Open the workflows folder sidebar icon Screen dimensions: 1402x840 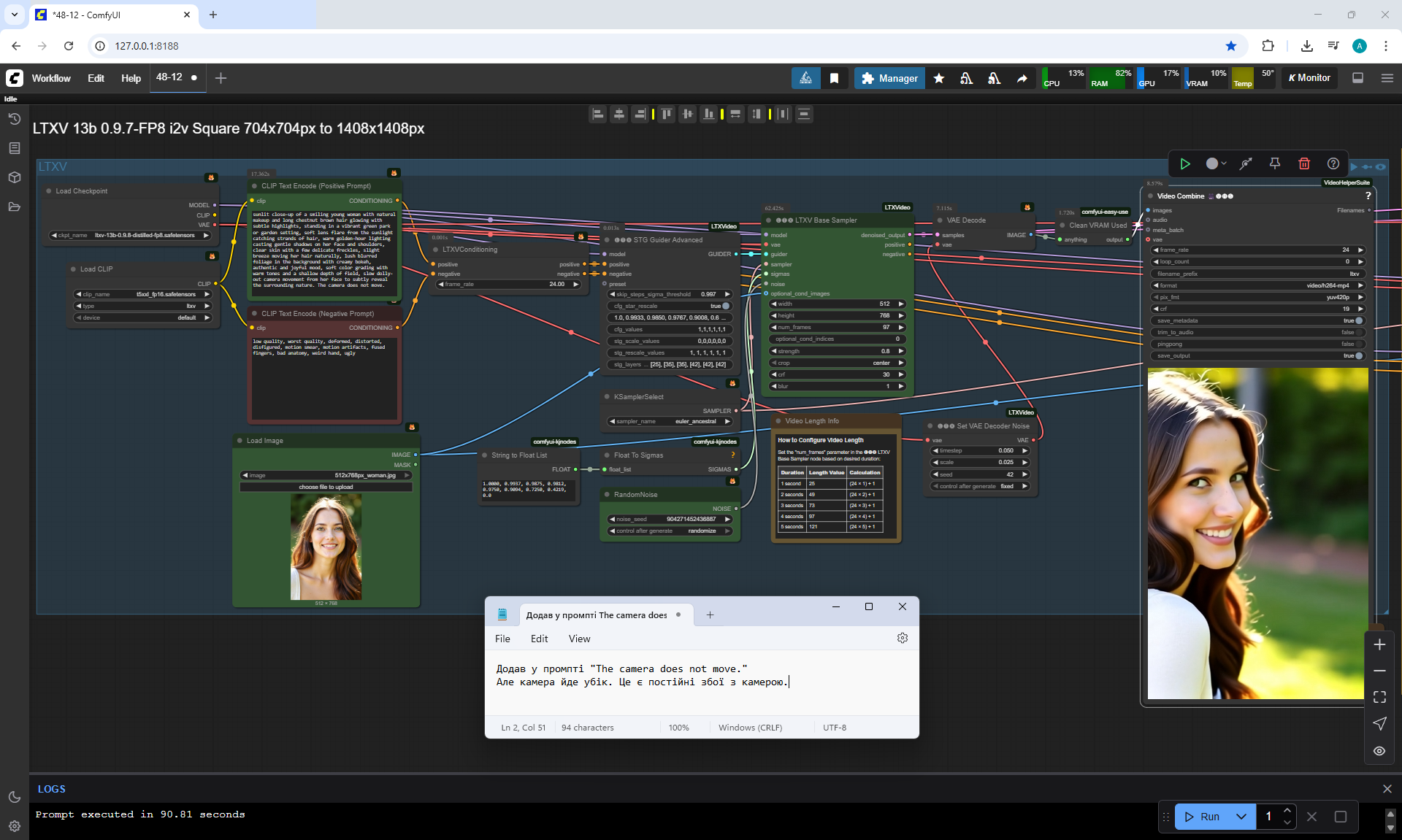pos(14,207)
